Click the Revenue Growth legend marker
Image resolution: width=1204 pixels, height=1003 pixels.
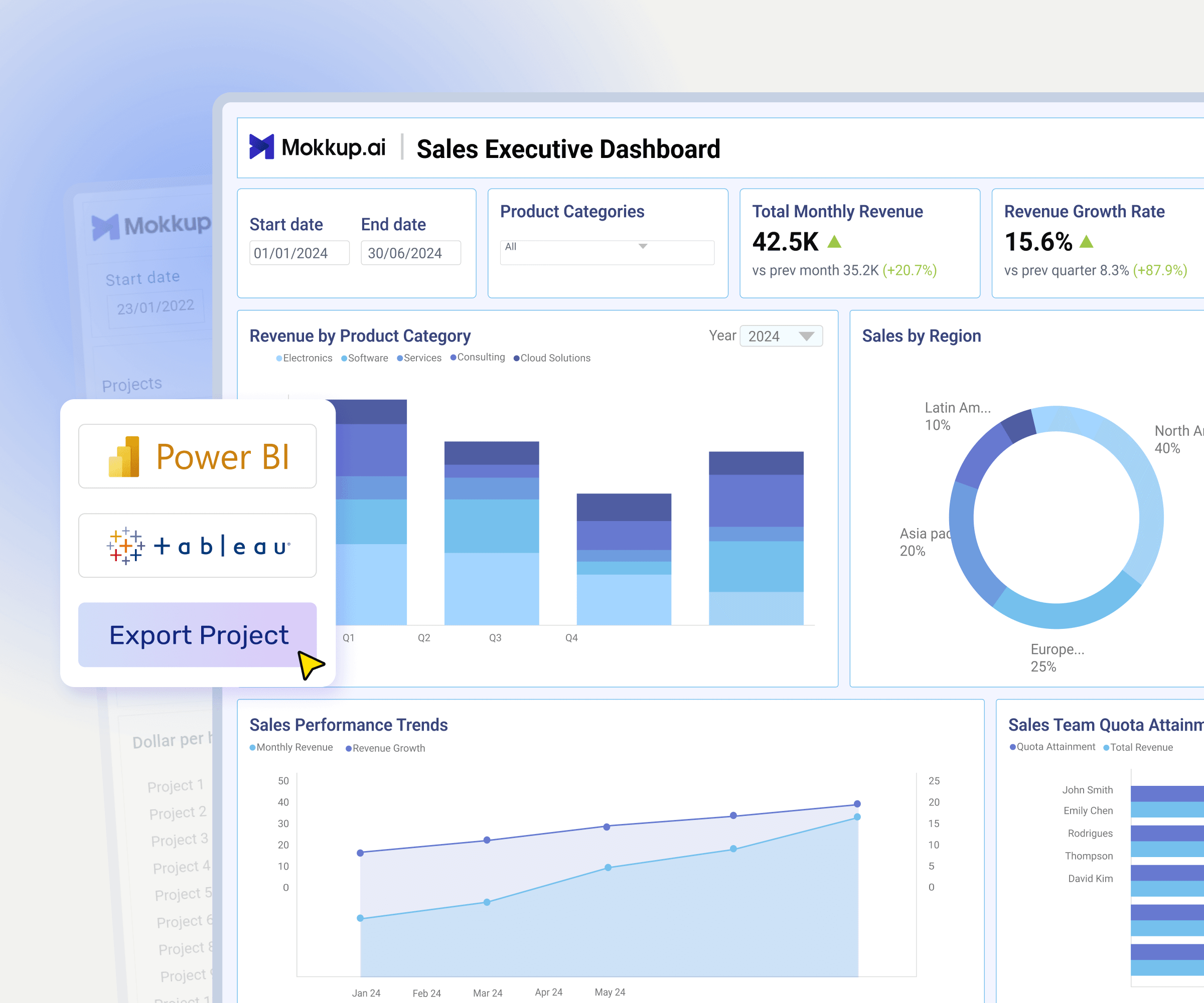(349, 749)
